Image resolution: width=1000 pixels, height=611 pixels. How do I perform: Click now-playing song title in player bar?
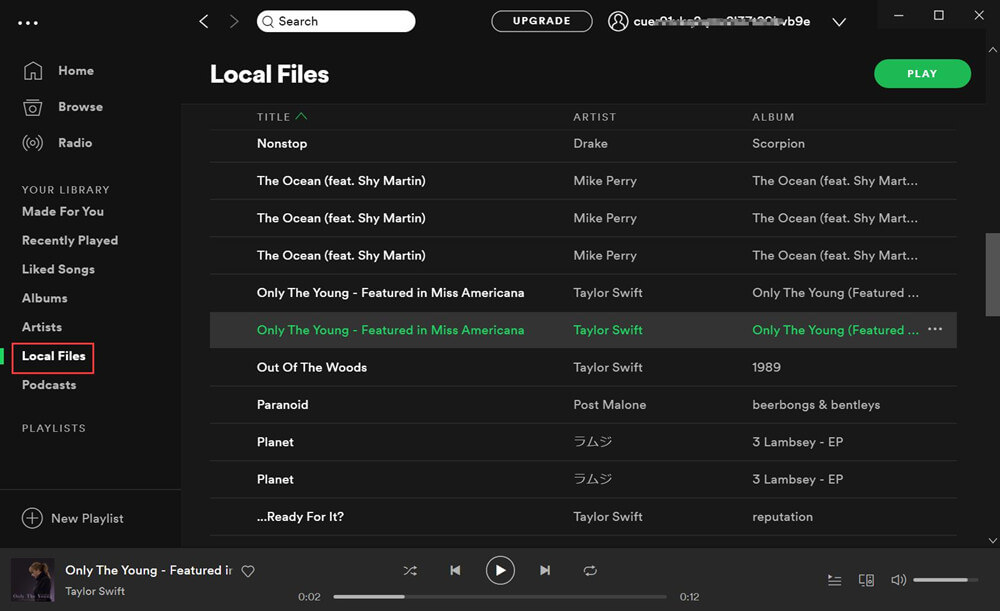click(149, 570)
